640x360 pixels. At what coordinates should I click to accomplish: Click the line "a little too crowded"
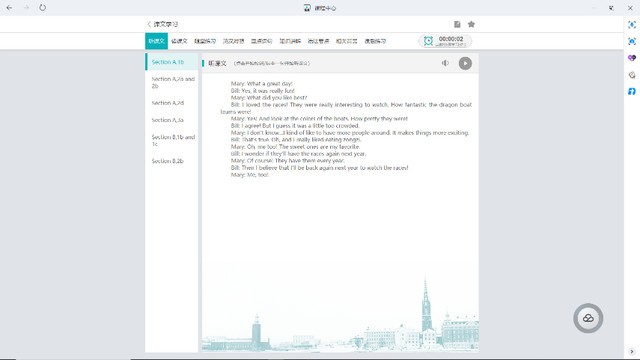(x=295, y=126)
